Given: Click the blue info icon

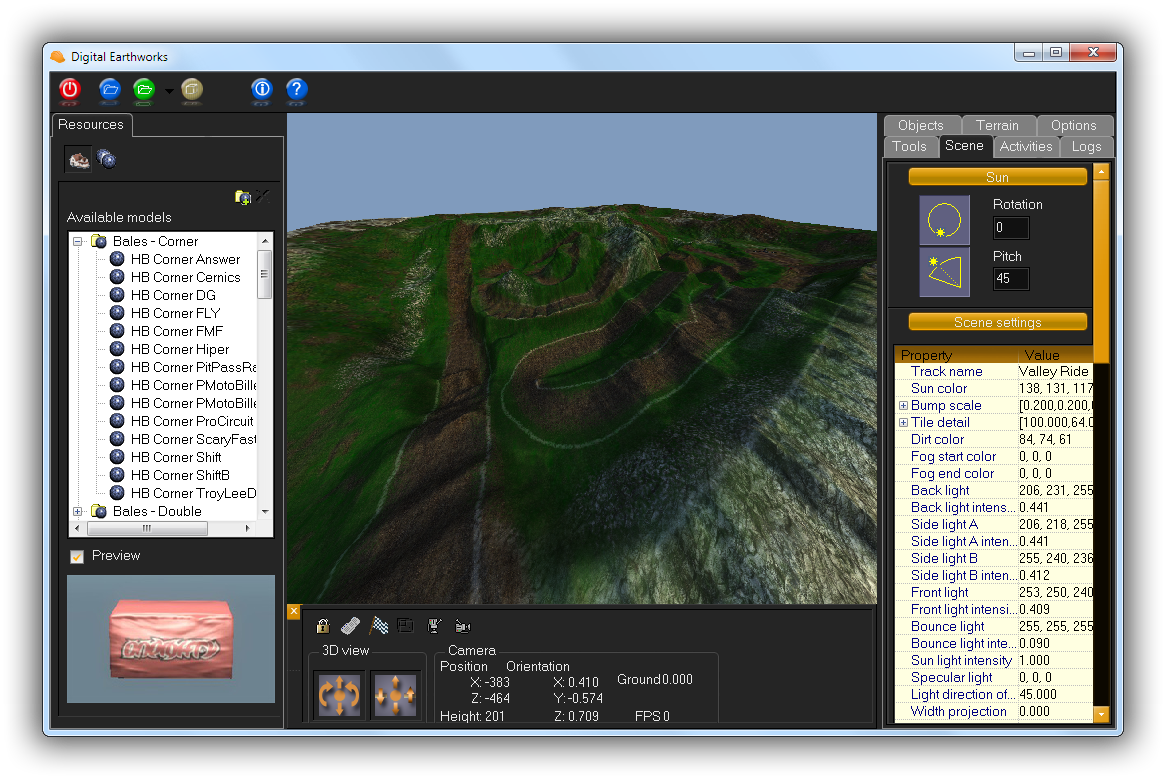Looking at the screenshot, I should click(262, 89).
